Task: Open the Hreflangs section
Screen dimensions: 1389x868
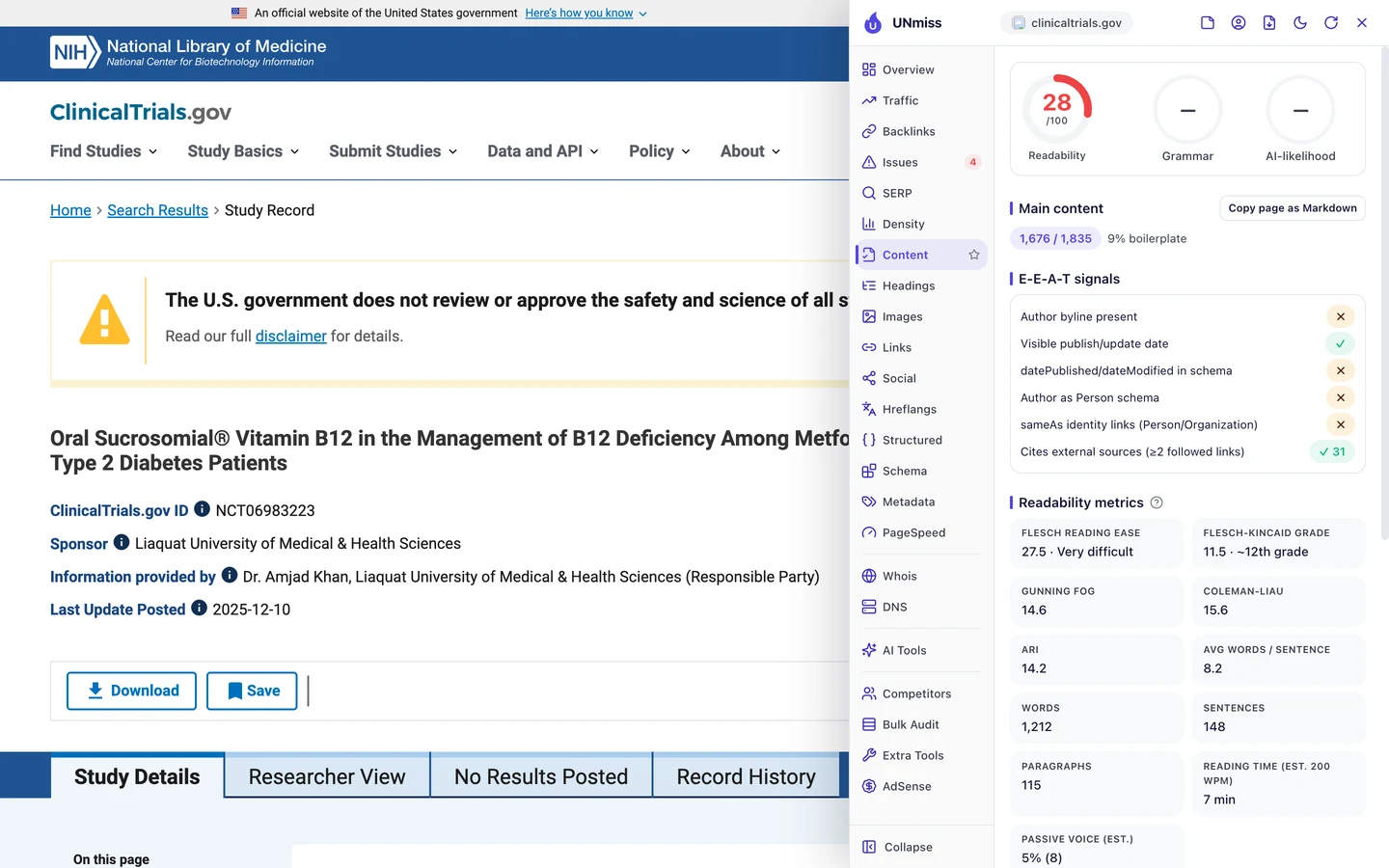Action: point(921,409)
